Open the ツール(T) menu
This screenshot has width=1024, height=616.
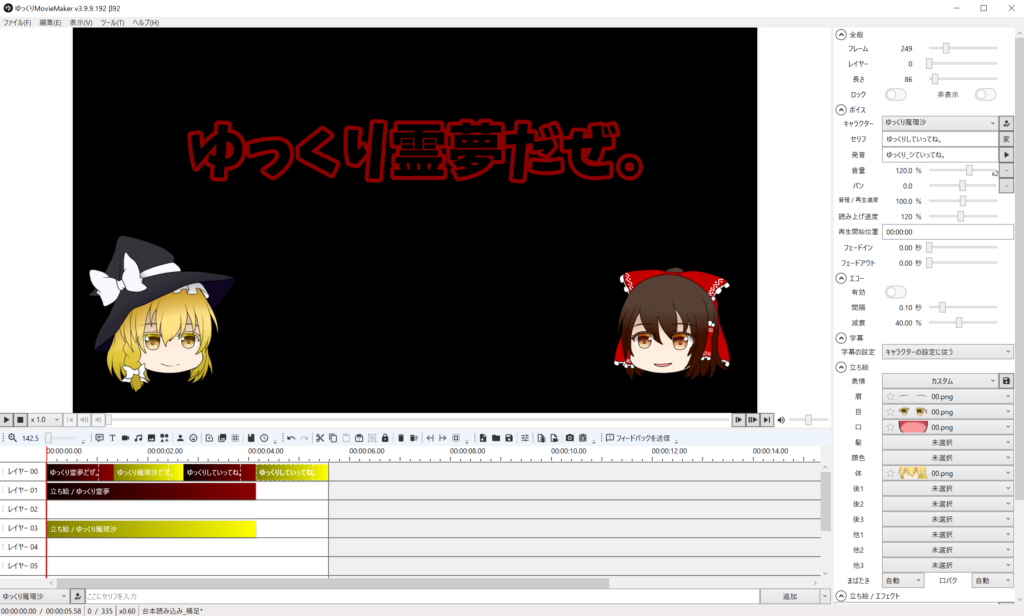point(112,22)
